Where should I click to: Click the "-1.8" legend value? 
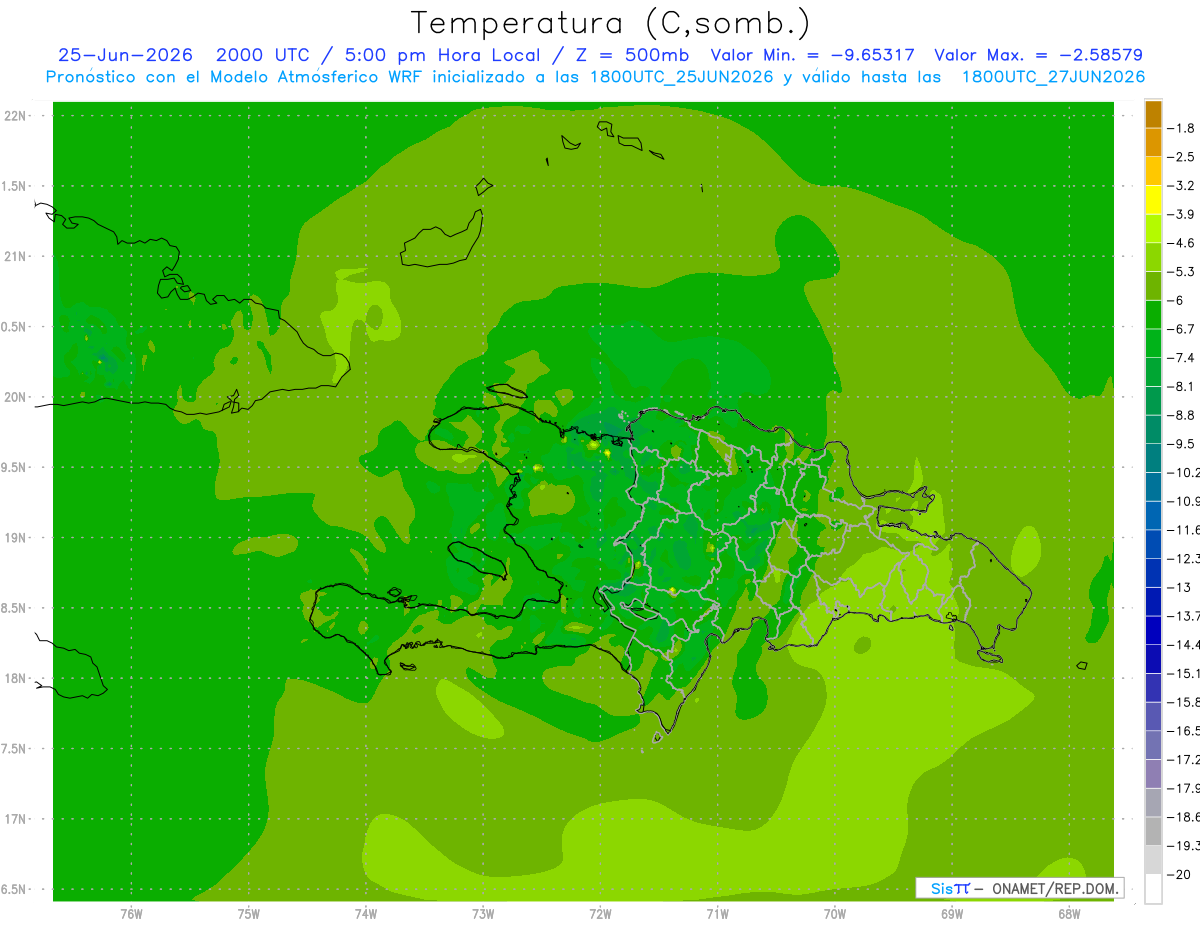(x=1182, y=128)
